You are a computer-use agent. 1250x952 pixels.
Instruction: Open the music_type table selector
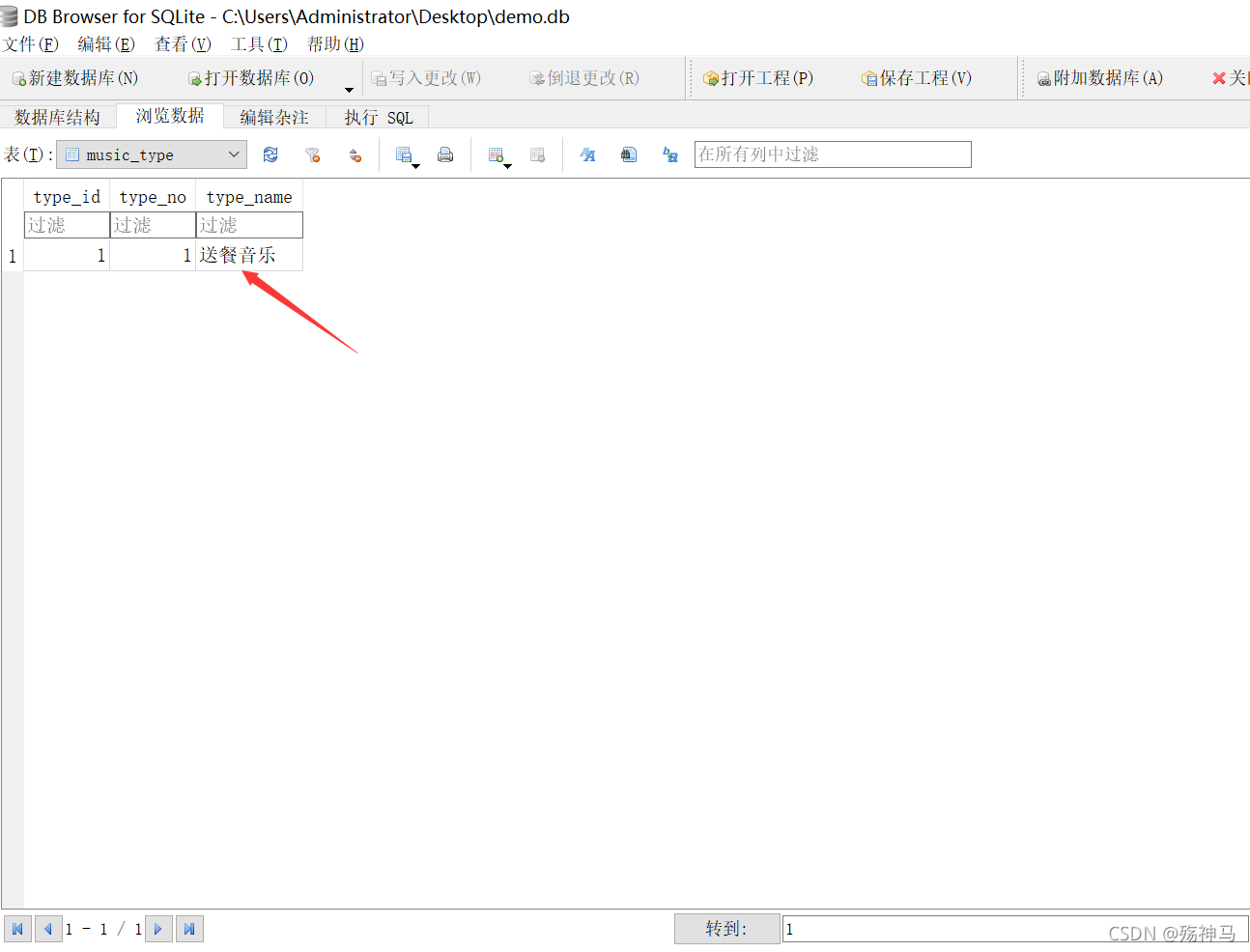point(152,154)
